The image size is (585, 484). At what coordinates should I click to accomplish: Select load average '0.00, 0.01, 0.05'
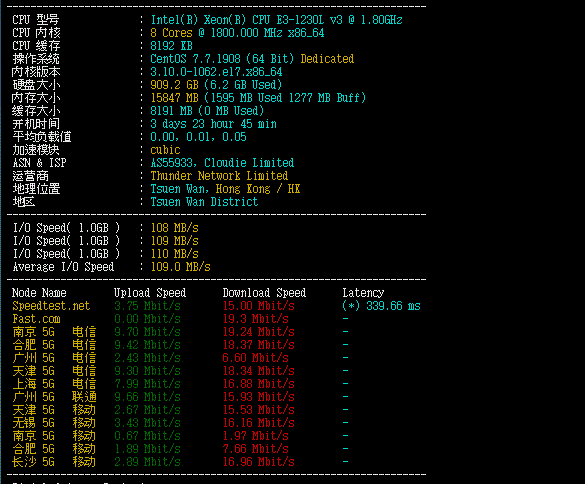click(198, 137)
